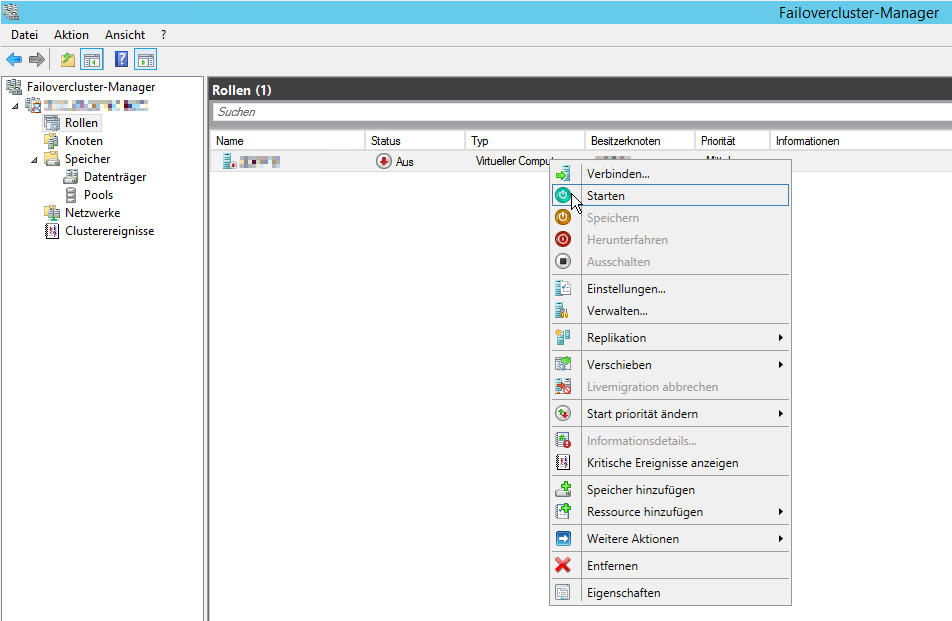Click the red X Entfernen icon
This screenshot has width=952, height=621.
point(563,566)
